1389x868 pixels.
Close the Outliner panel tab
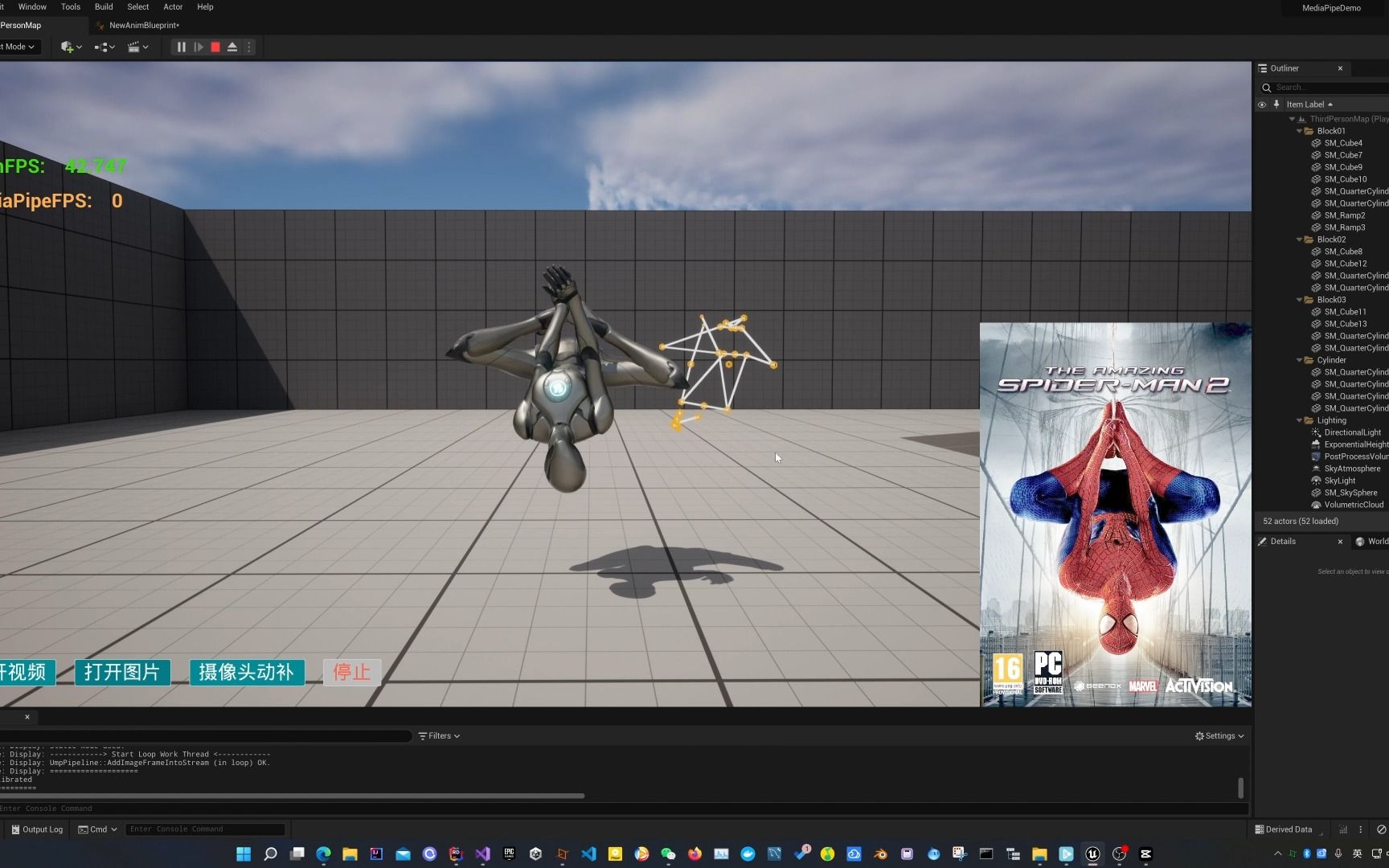[x=1340, y=68]
